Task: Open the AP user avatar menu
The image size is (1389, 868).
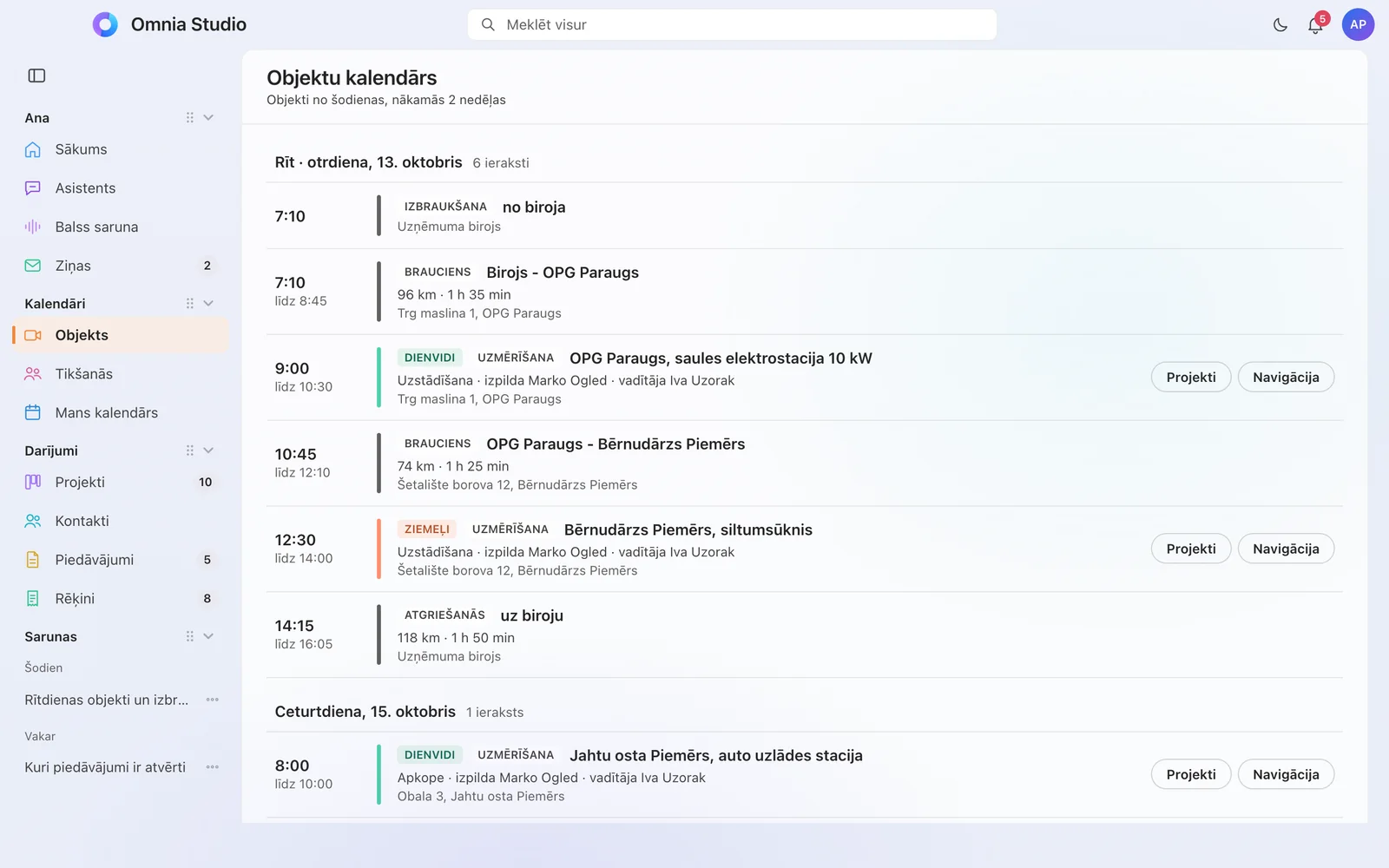Action: pyautogui.click(x=1358, y=24)
